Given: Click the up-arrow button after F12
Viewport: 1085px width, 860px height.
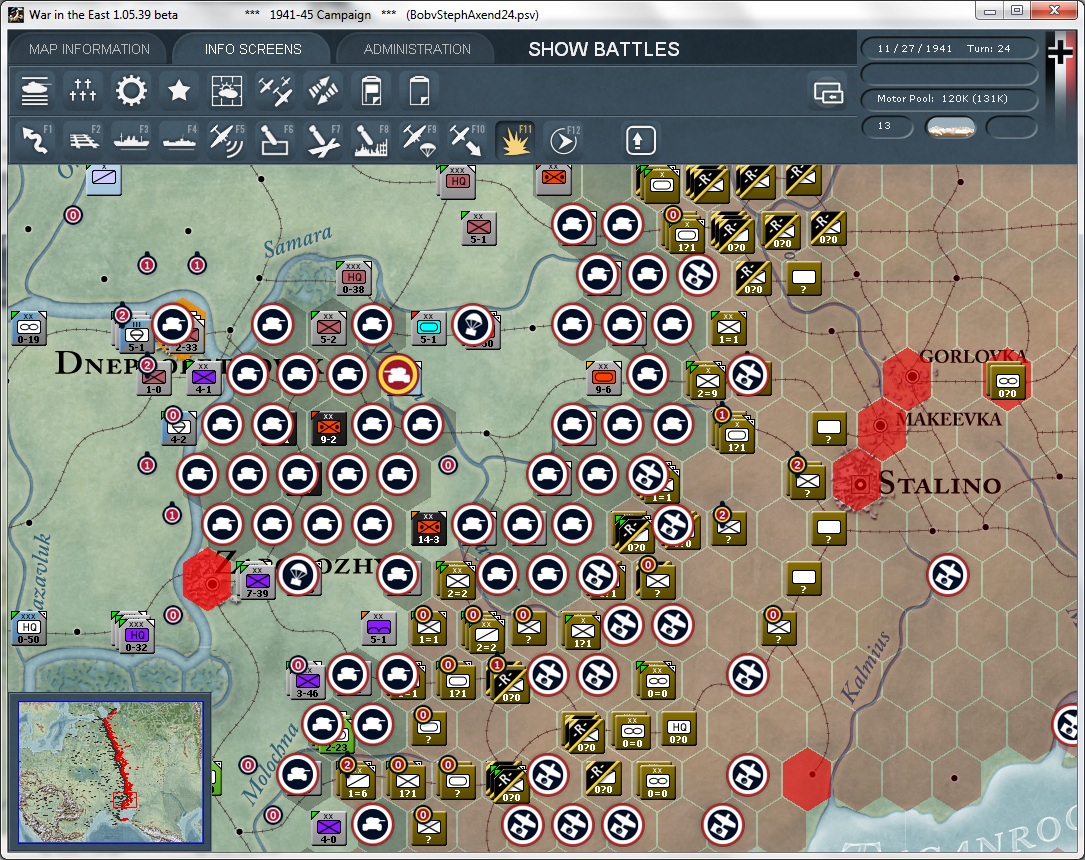Looking at the screenshot, I should [639, 140].
